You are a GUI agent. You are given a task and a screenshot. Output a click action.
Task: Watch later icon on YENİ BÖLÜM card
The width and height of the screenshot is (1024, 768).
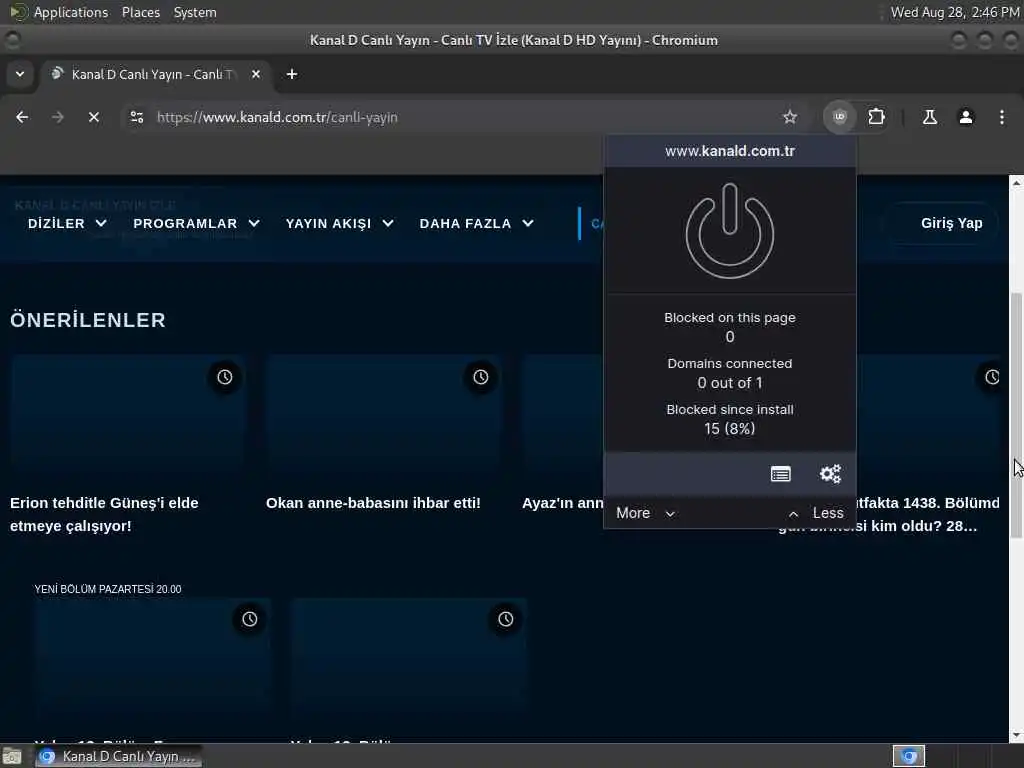249,619
